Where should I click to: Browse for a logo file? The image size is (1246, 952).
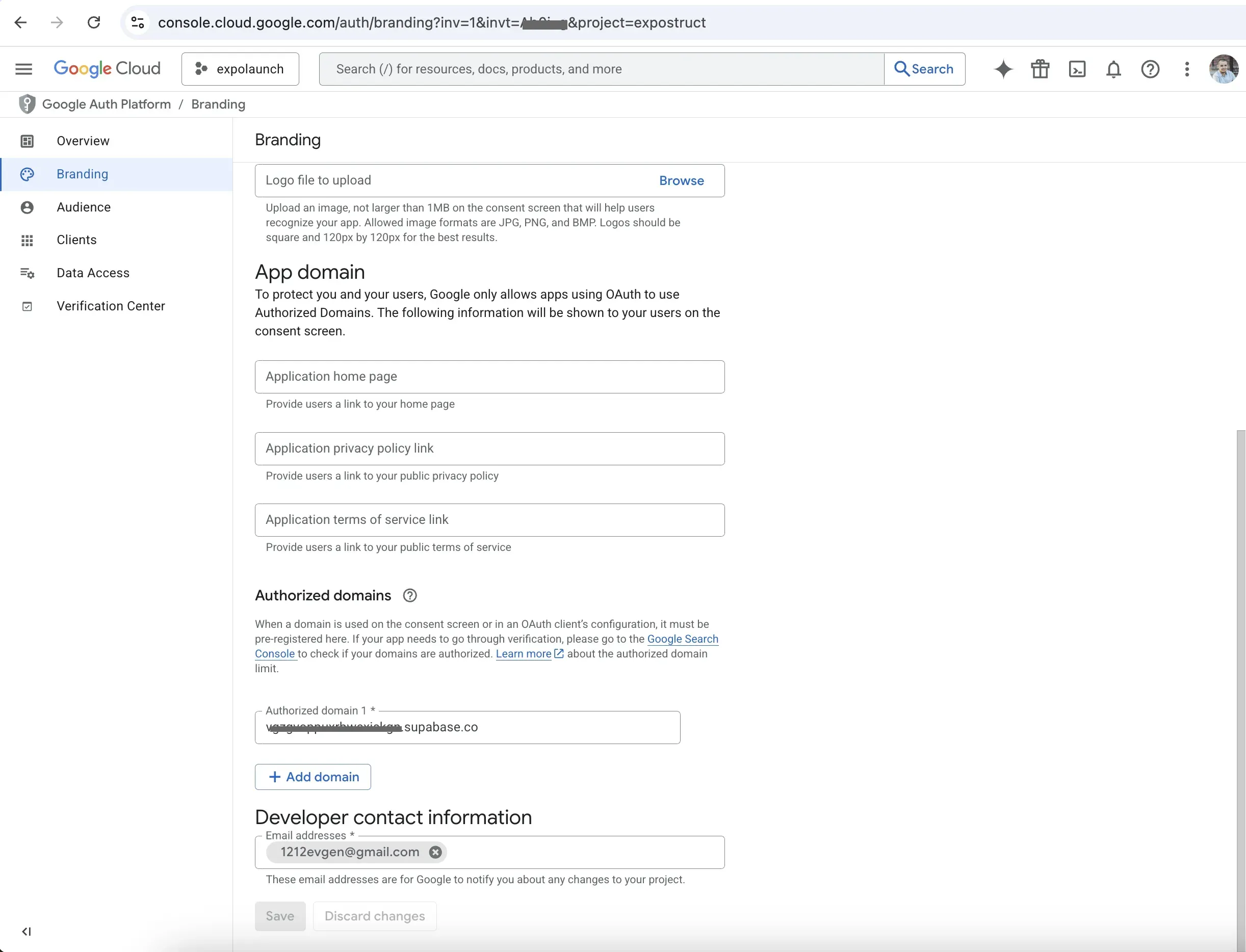[x=682, y=181]
